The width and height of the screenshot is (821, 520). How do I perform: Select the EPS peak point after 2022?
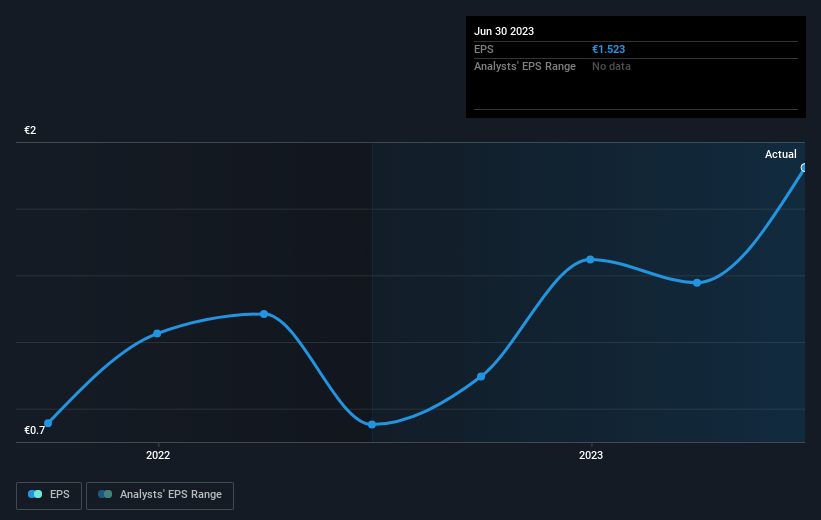pos(264,314)
